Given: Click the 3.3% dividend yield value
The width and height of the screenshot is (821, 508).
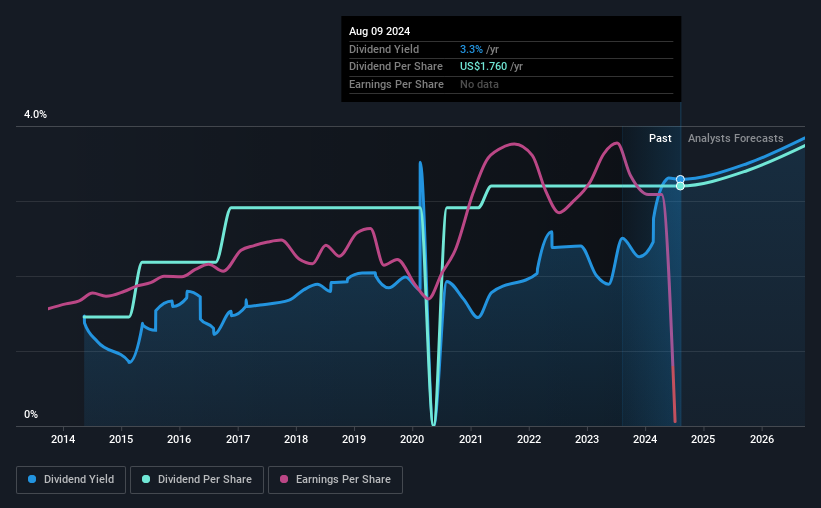Looking at the screenshot, I should 471,49.
